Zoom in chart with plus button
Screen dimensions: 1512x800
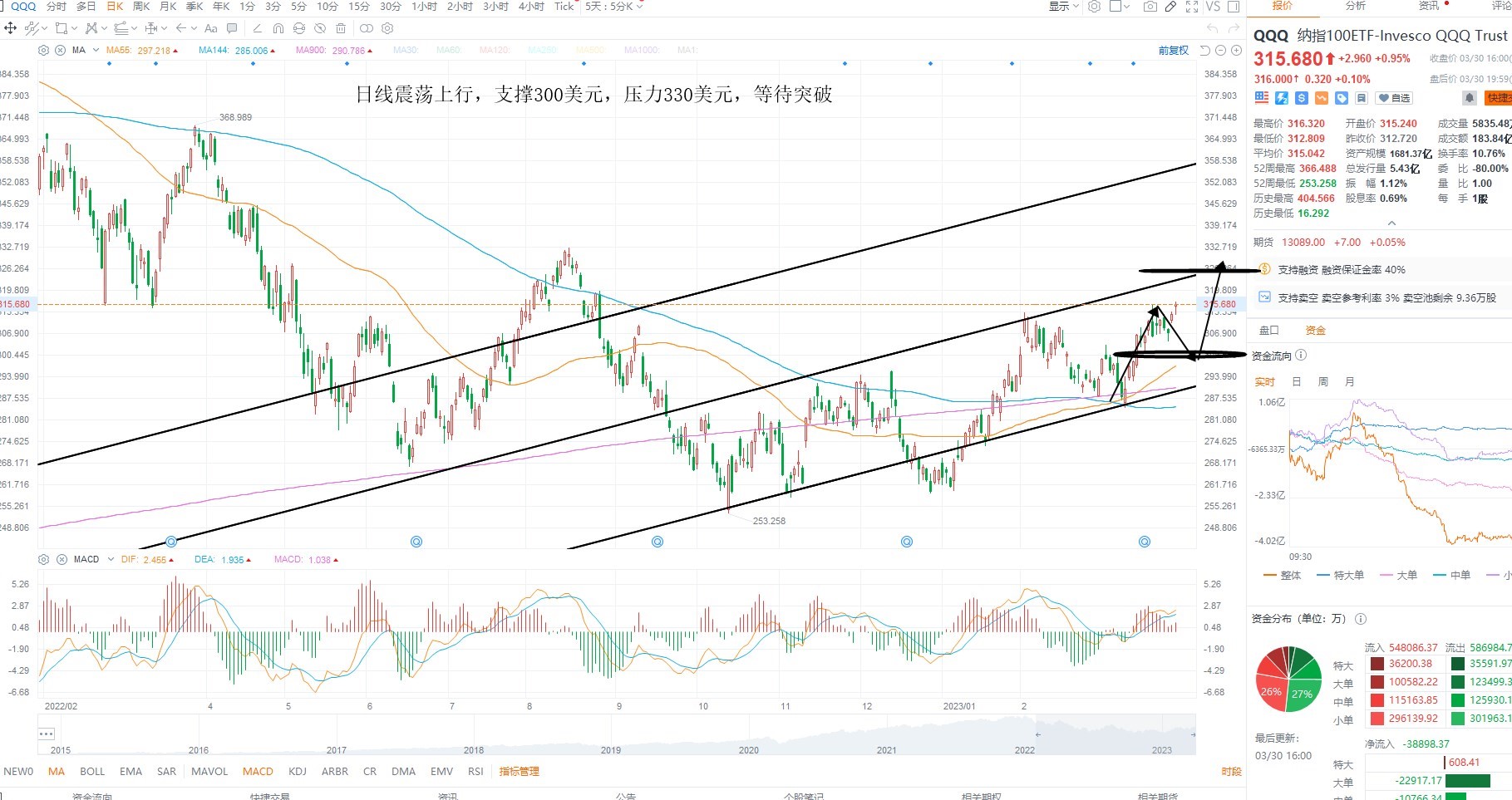[x=1236, y=51]
